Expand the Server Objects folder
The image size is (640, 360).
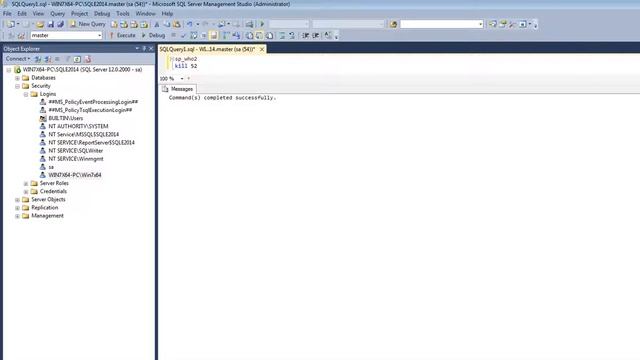(x=17, y=200)
